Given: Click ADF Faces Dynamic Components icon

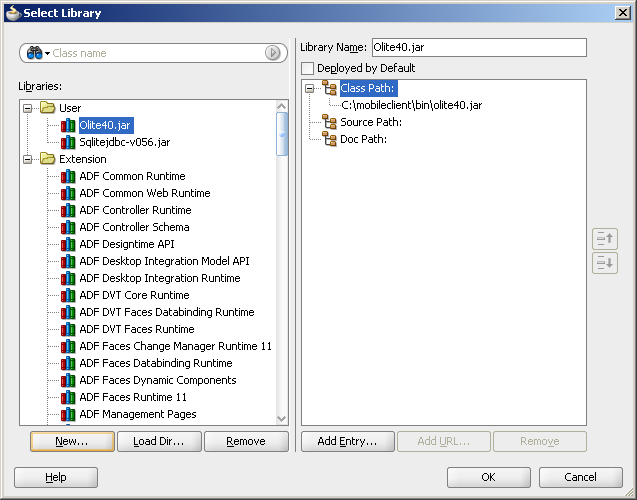Looking at the screenshot, I should click(x=68, y=381).
